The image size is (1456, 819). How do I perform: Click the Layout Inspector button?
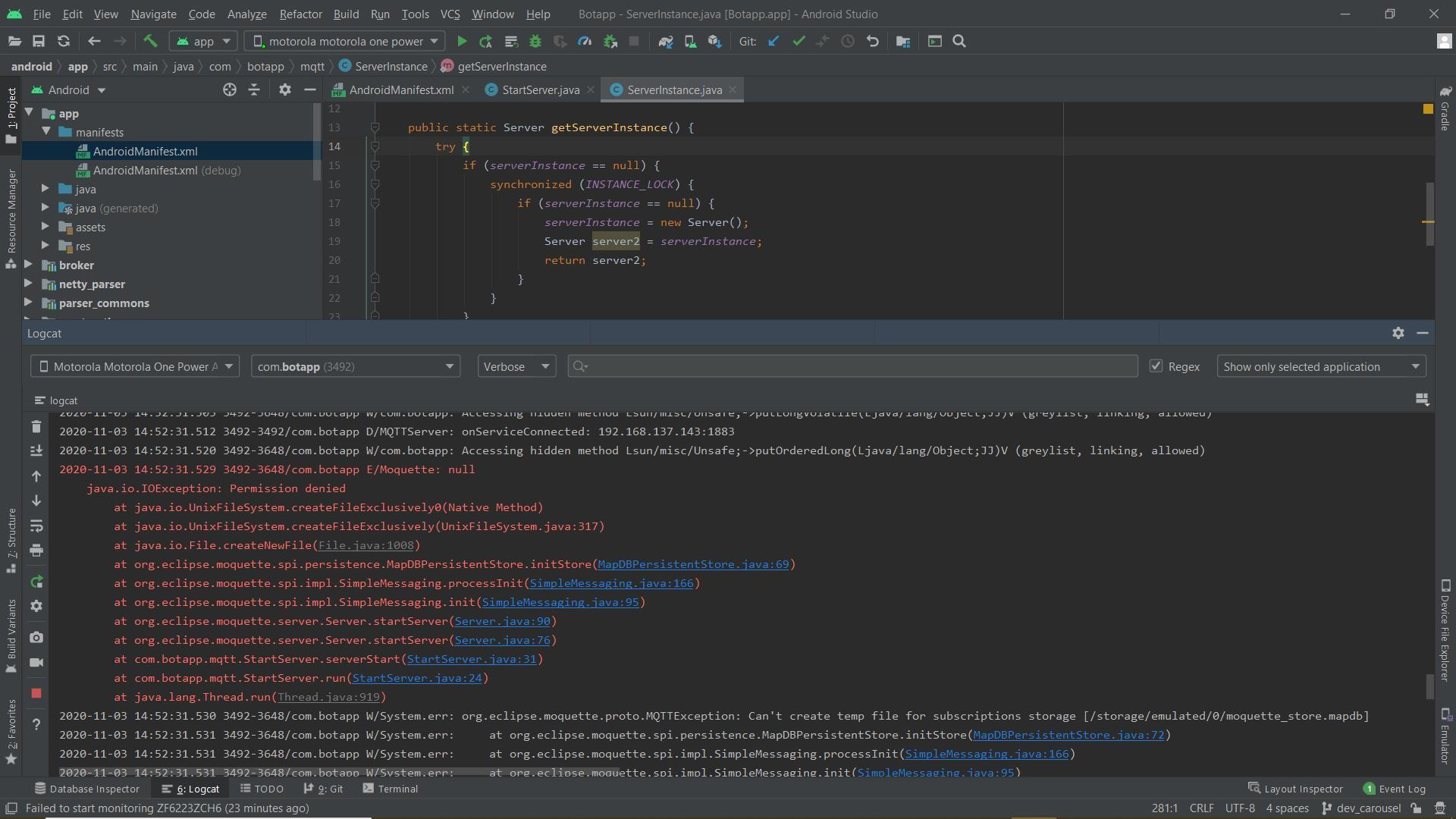pos(1295,789)
